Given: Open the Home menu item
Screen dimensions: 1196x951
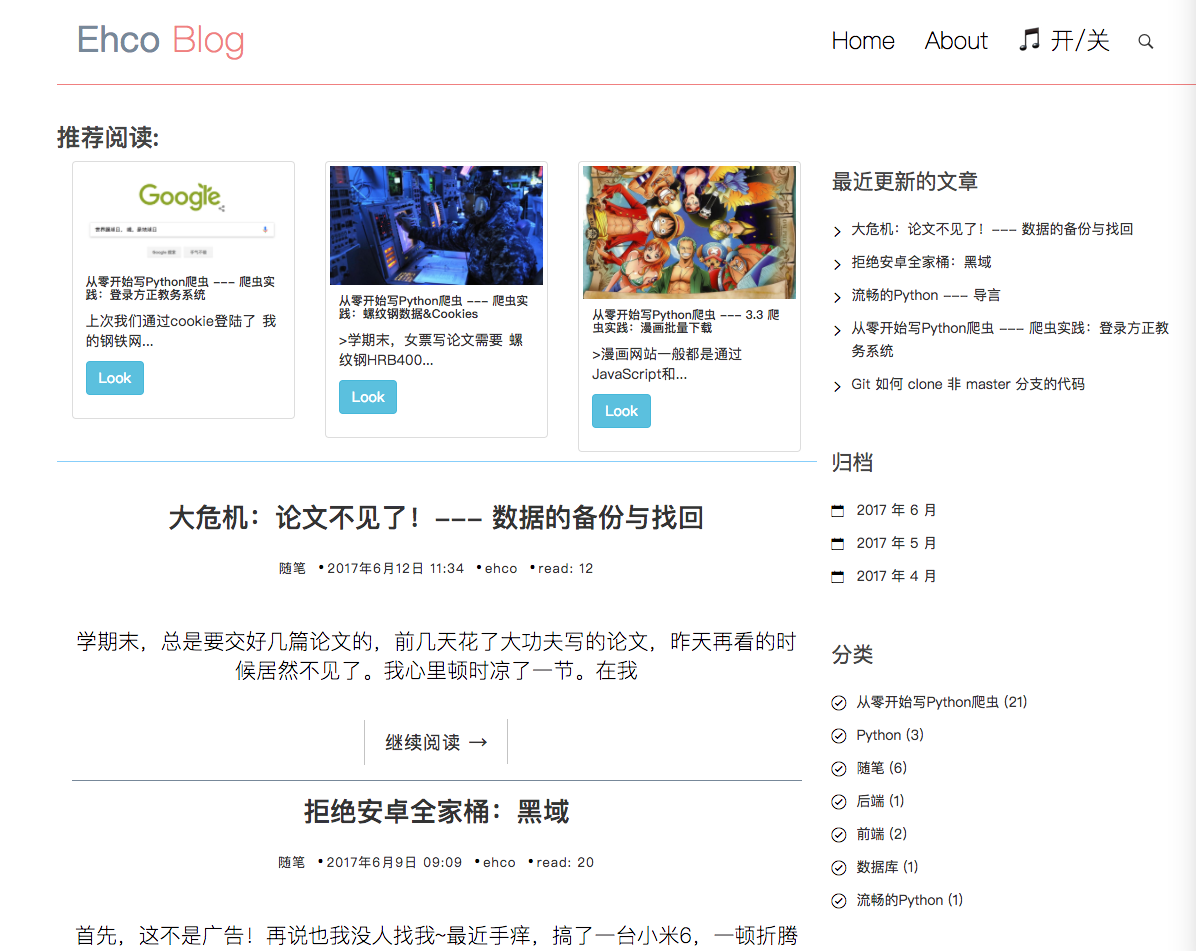Looking at the screenshot, I should pos(862,41).
